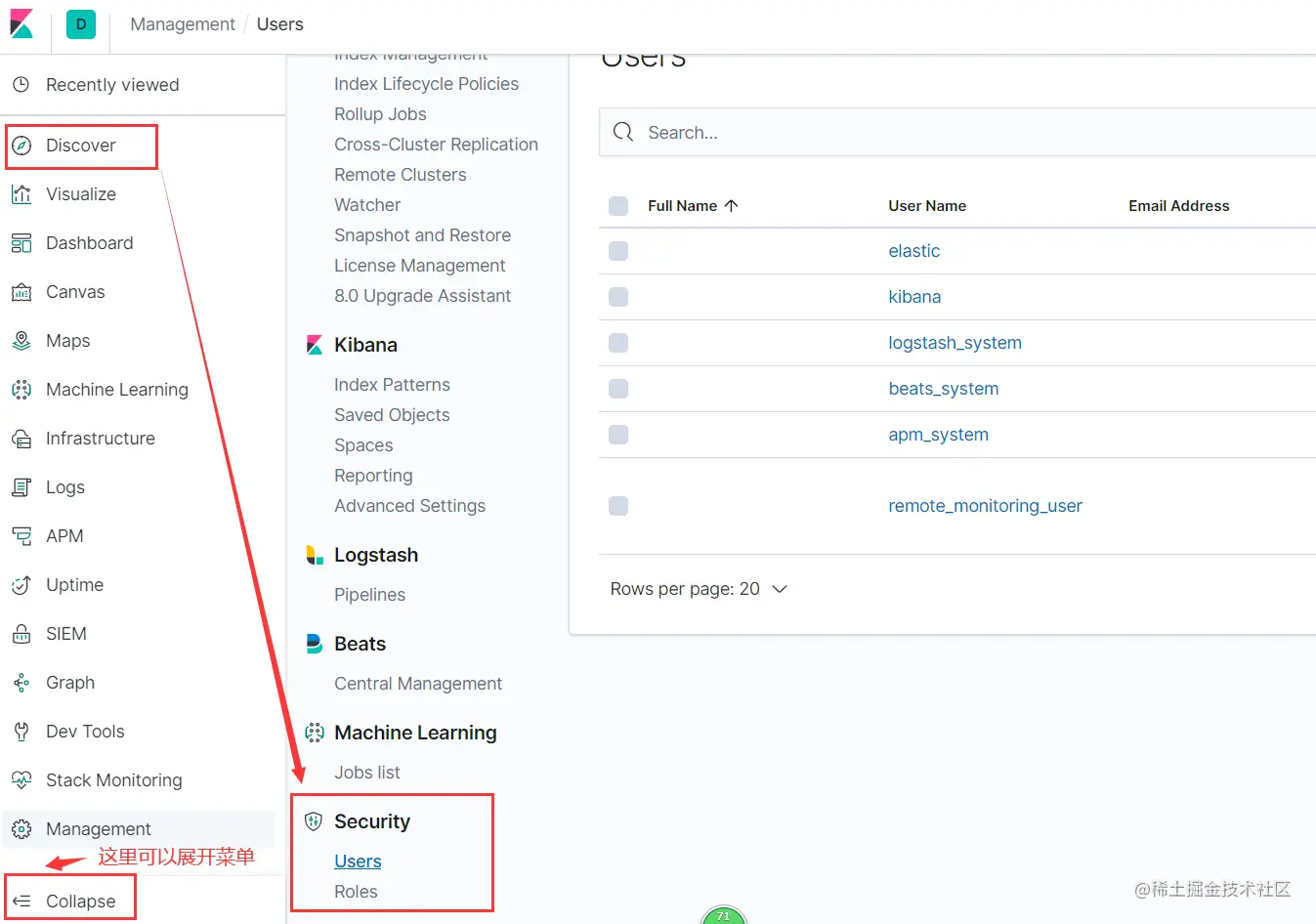Click the search magnifier icon
The height and width of the screenshot is (924, 1316).
(x=623, y=132)
